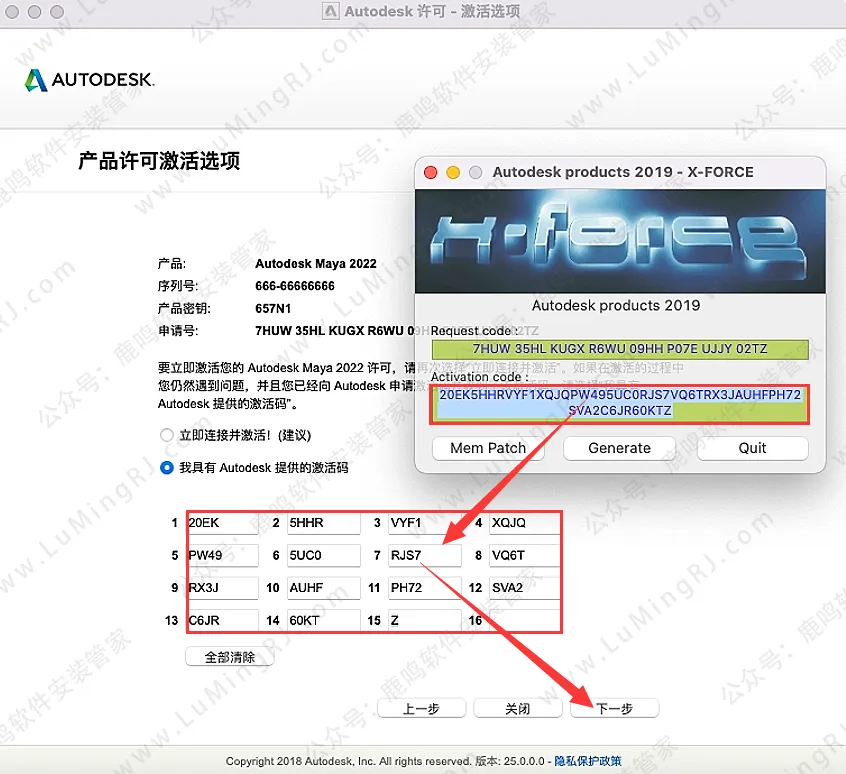846x774 pixels.
Task: Click the 全部清除 (clear all) button
Action: 230,657
